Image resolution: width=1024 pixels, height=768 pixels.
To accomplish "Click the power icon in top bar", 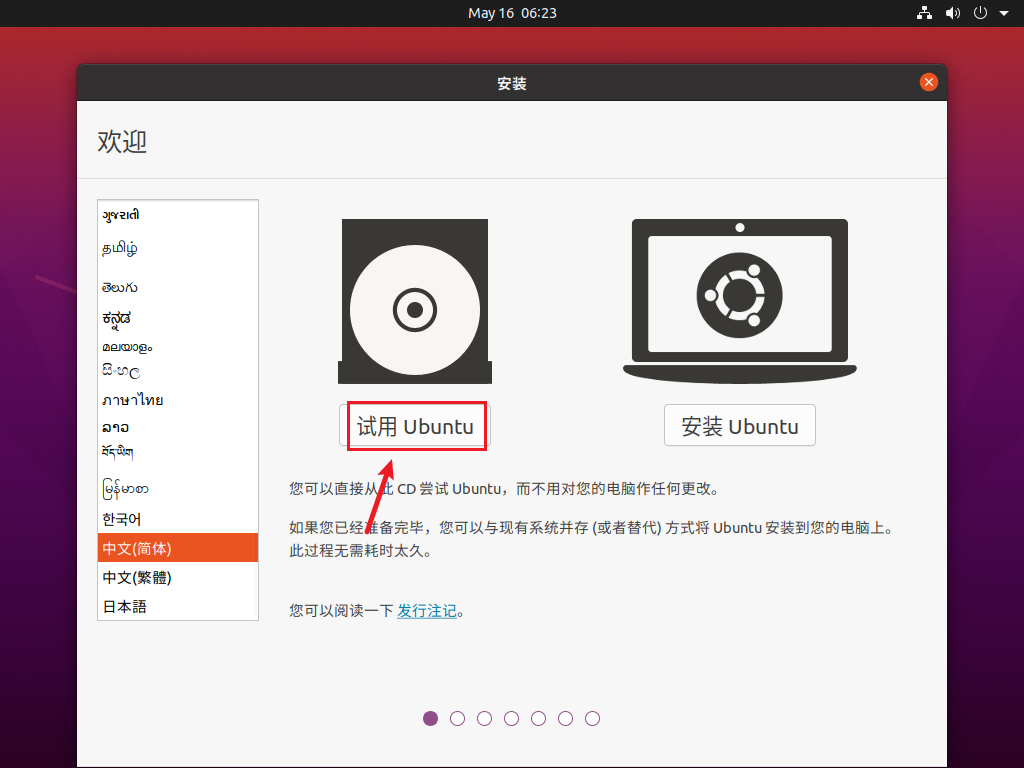I will click(x=980, y=13).
